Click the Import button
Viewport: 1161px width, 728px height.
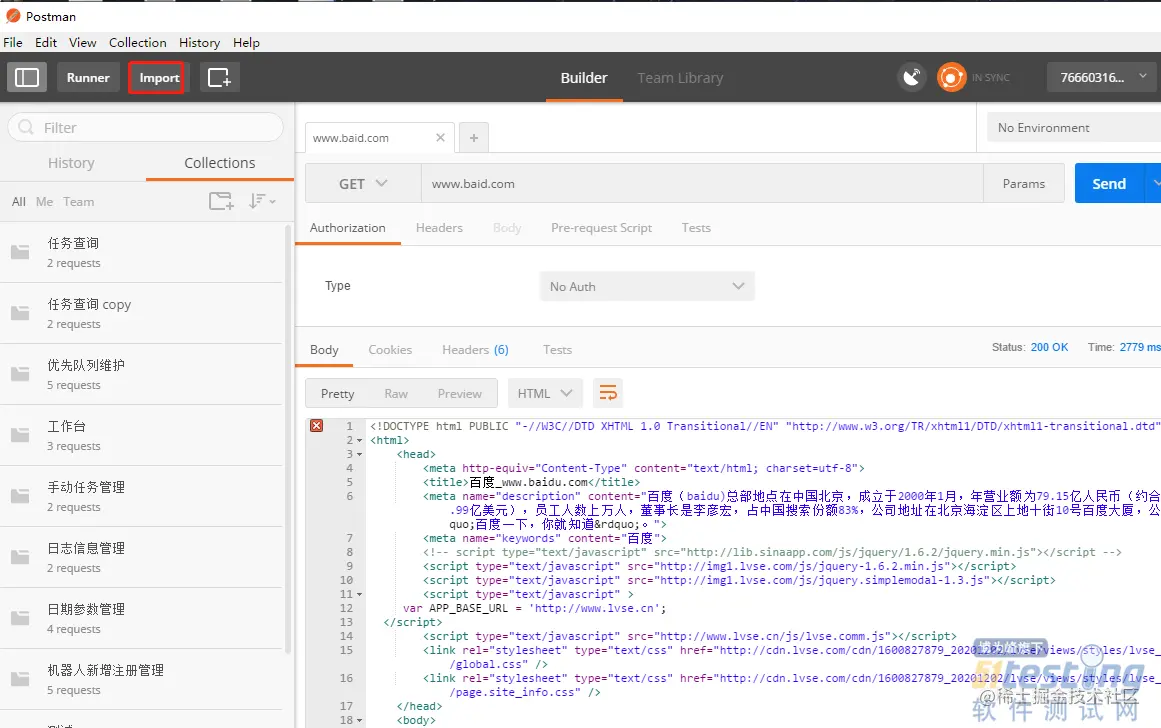click(x=159, y=77)
